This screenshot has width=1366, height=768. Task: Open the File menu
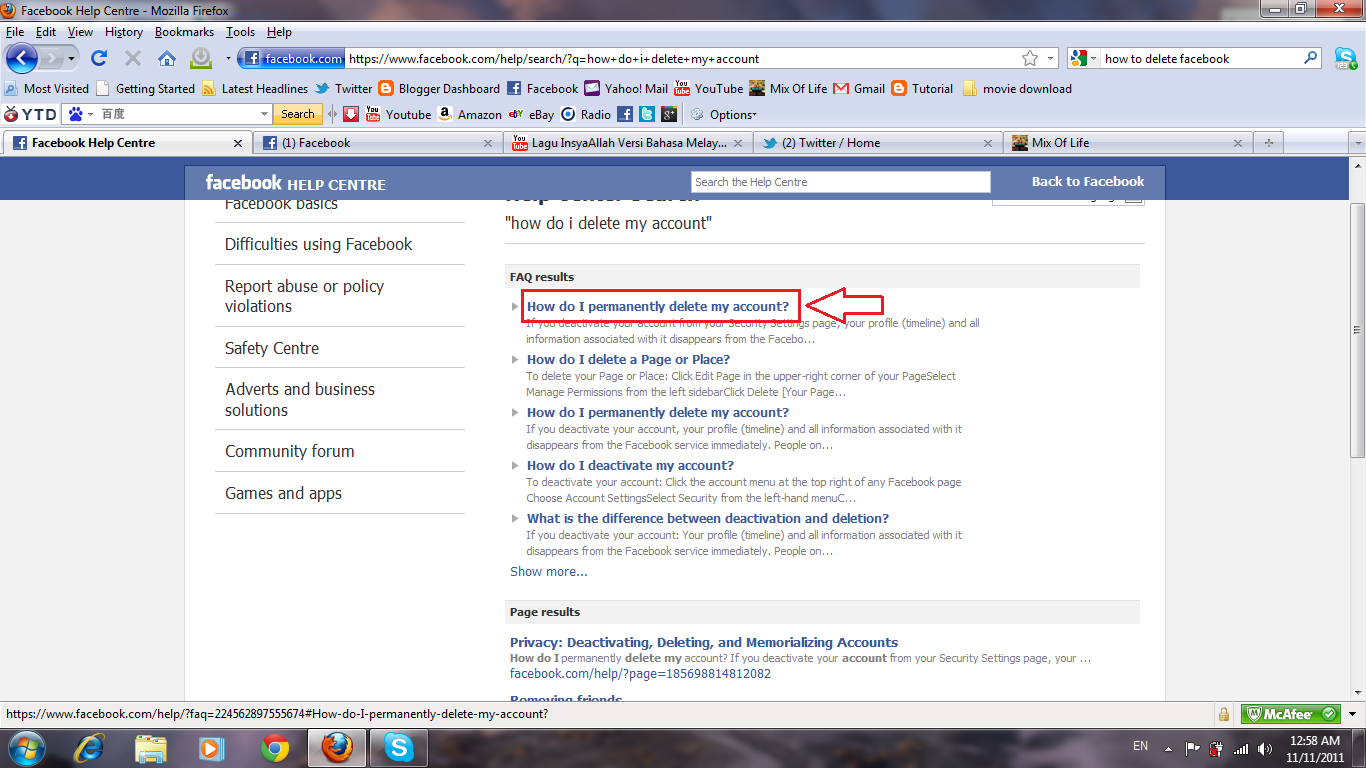15,32
